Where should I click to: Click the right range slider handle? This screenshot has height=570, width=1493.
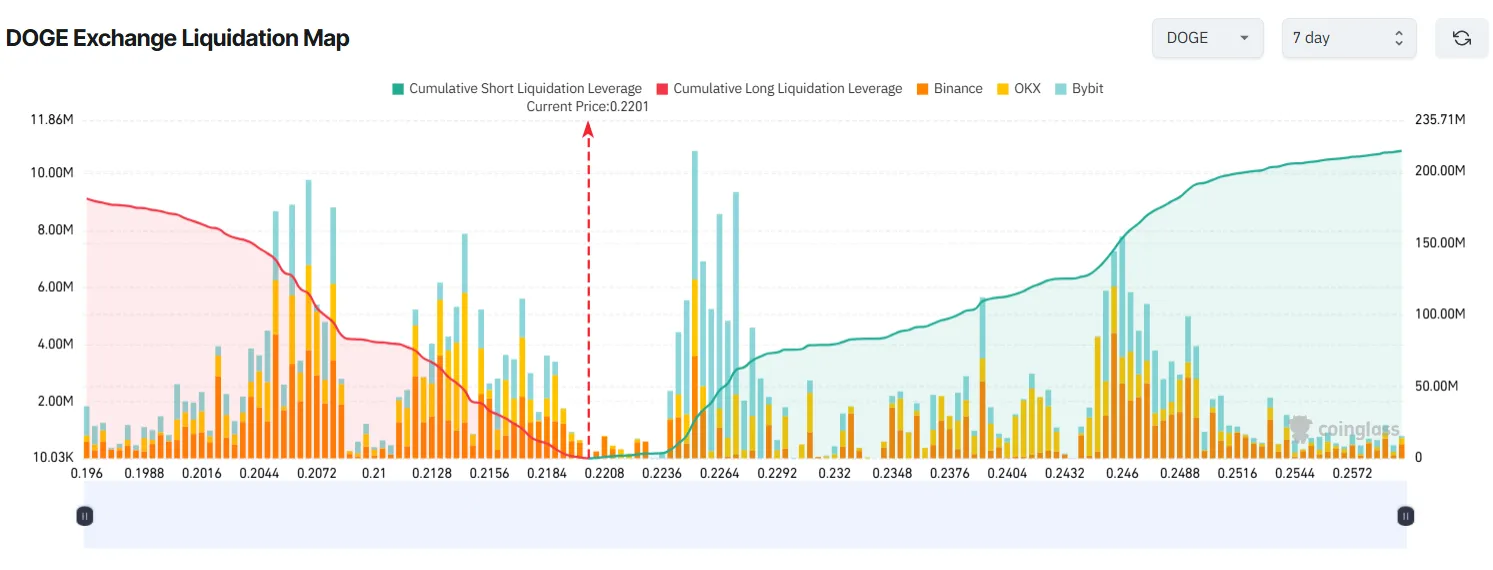(x=1406, y=516)
